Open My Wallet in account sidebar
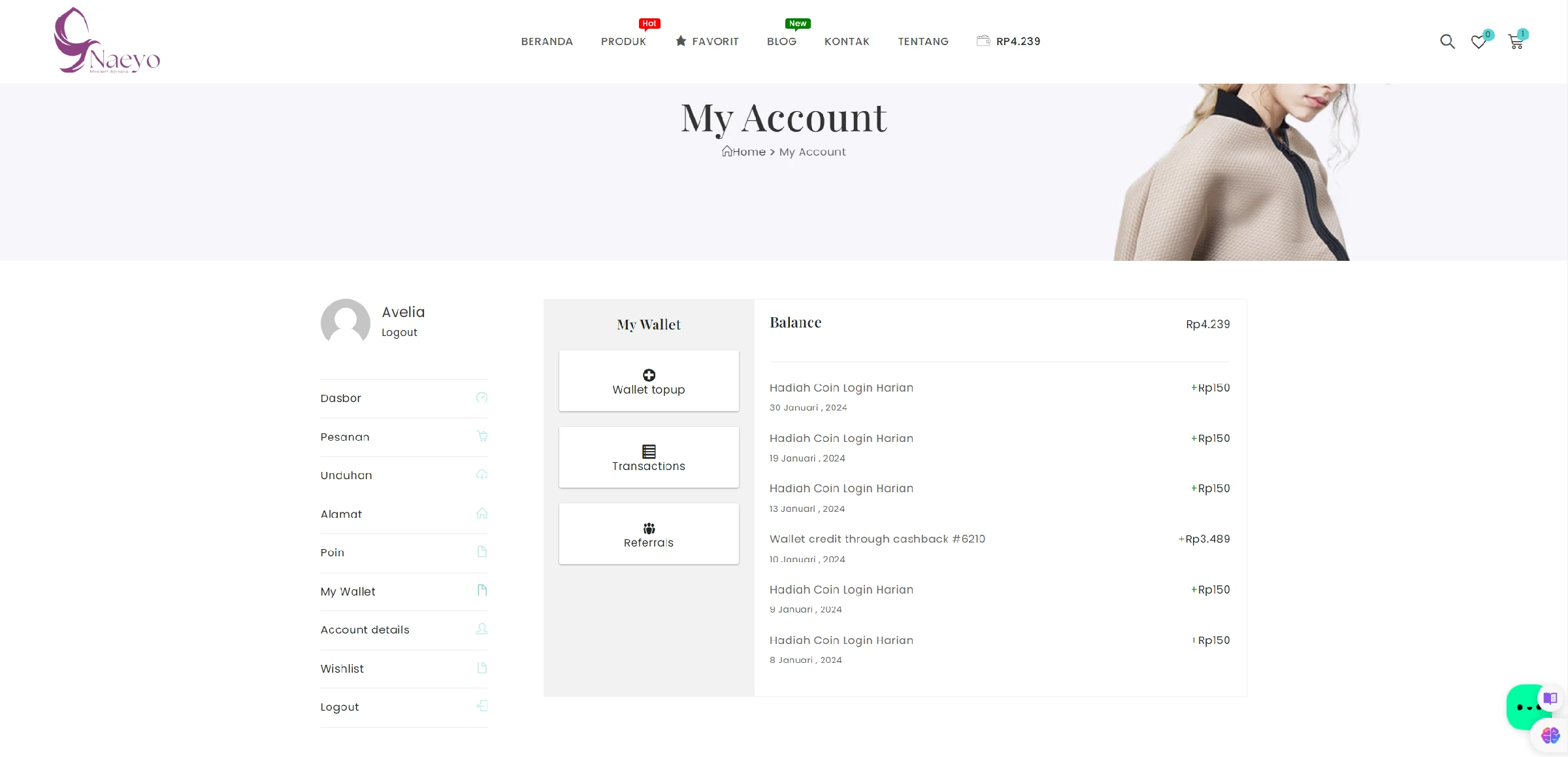The width and height of the screenshot is (1568, 757). coord(404,592)
